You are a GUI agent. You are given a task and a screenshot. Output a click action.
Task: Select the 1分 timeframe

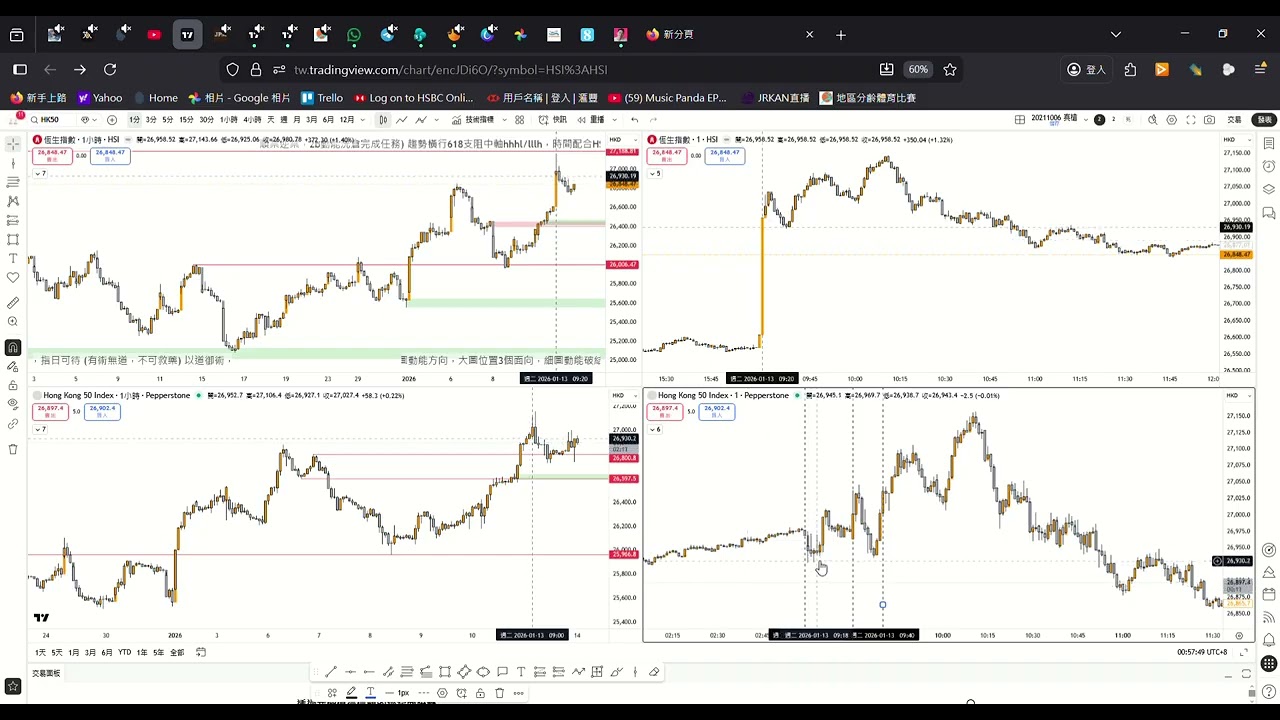[x=134, y=119]
